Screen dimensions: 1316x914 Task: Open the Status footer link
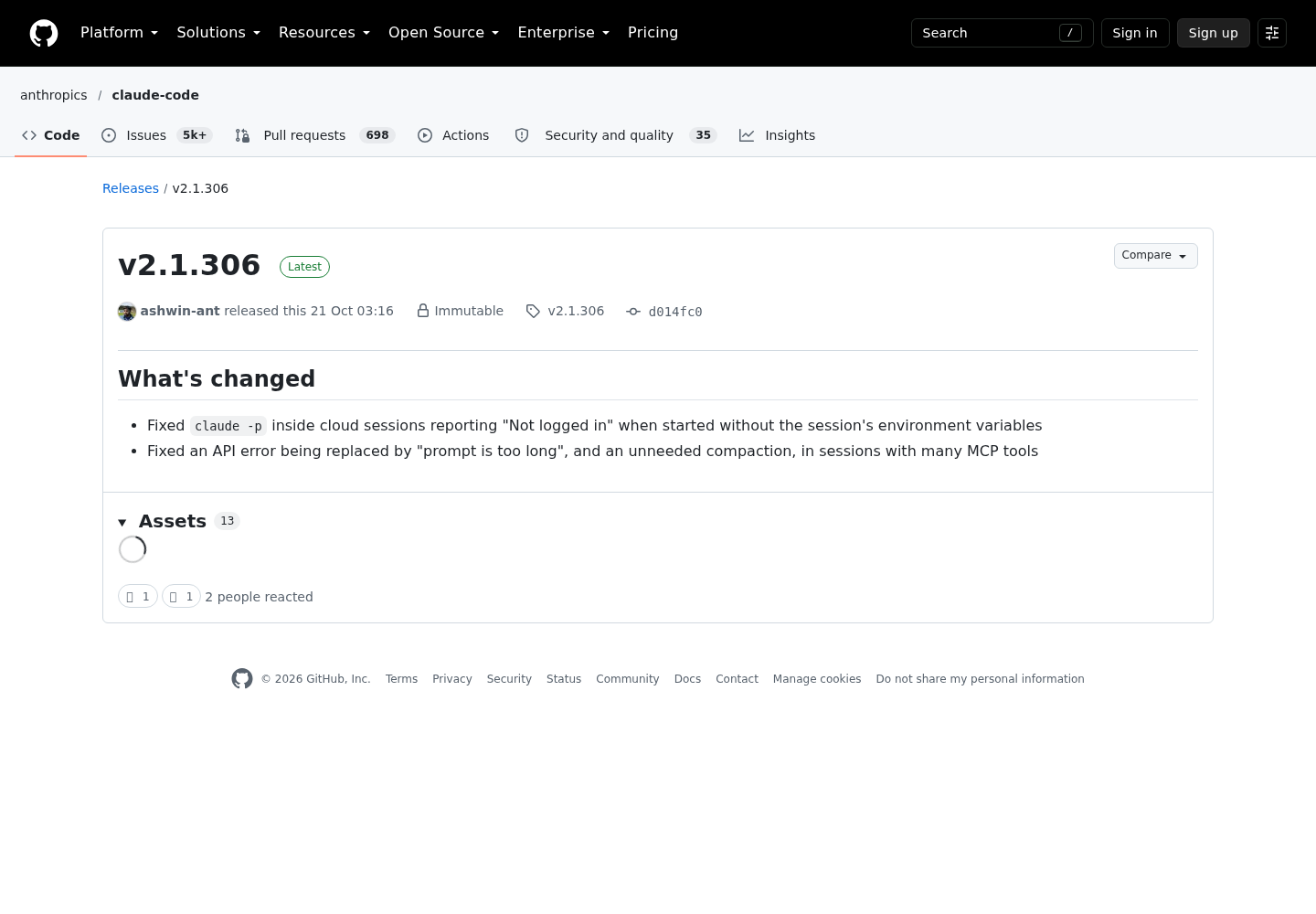point(564,679)
